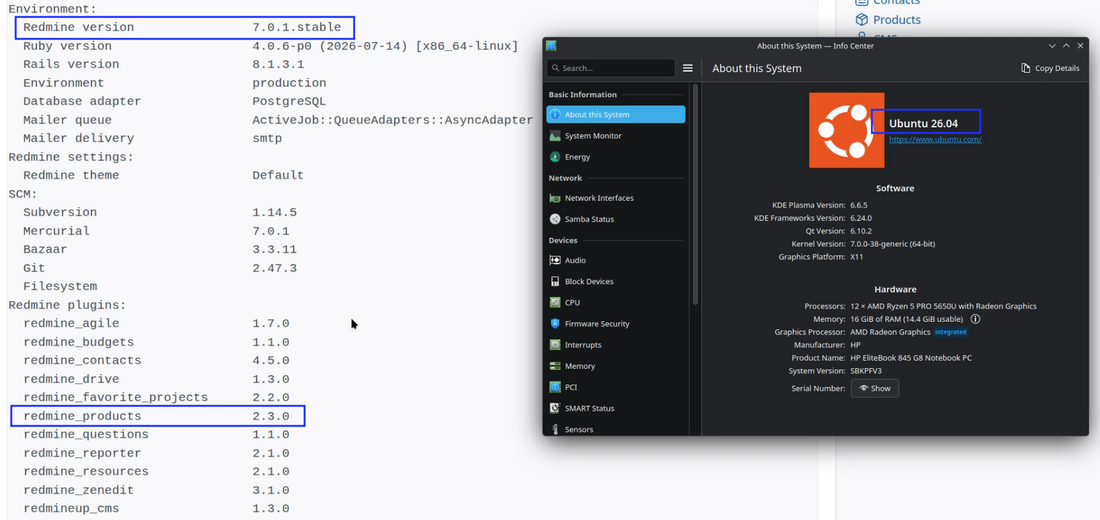Open the Audio devices page
The width and height of the screenshot is (1100, 520).
(615, 260)
